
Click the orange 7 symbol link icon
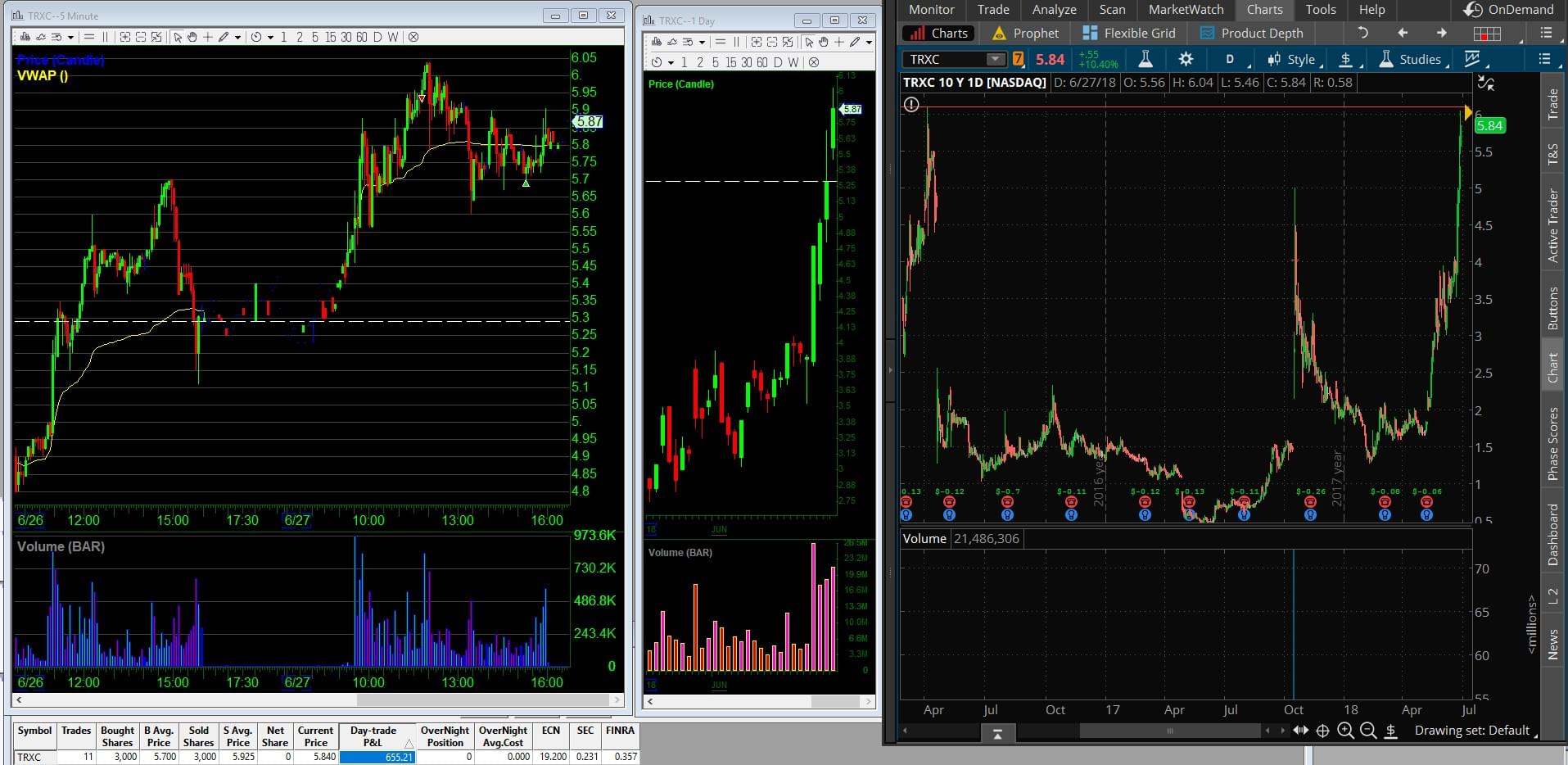point(1018,59)
